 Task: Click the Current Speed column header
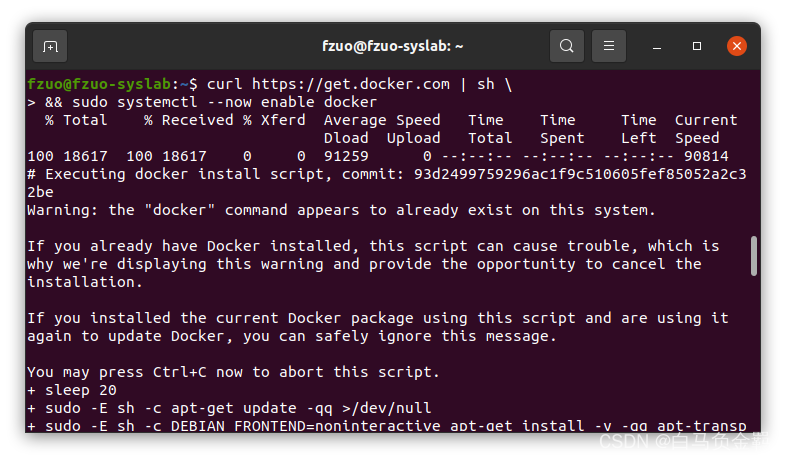(706, 129)
